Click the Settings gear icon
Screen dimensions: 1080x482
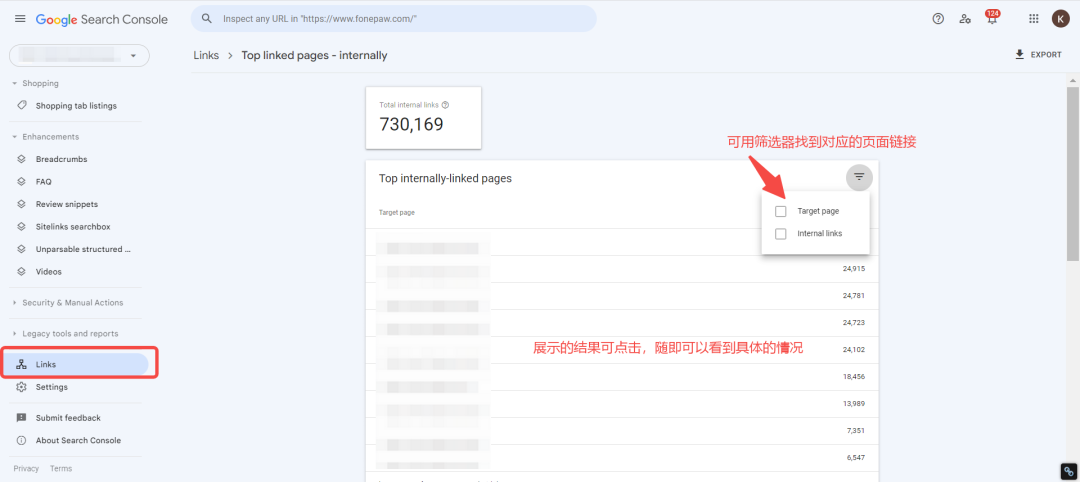[x=22, y=387]
